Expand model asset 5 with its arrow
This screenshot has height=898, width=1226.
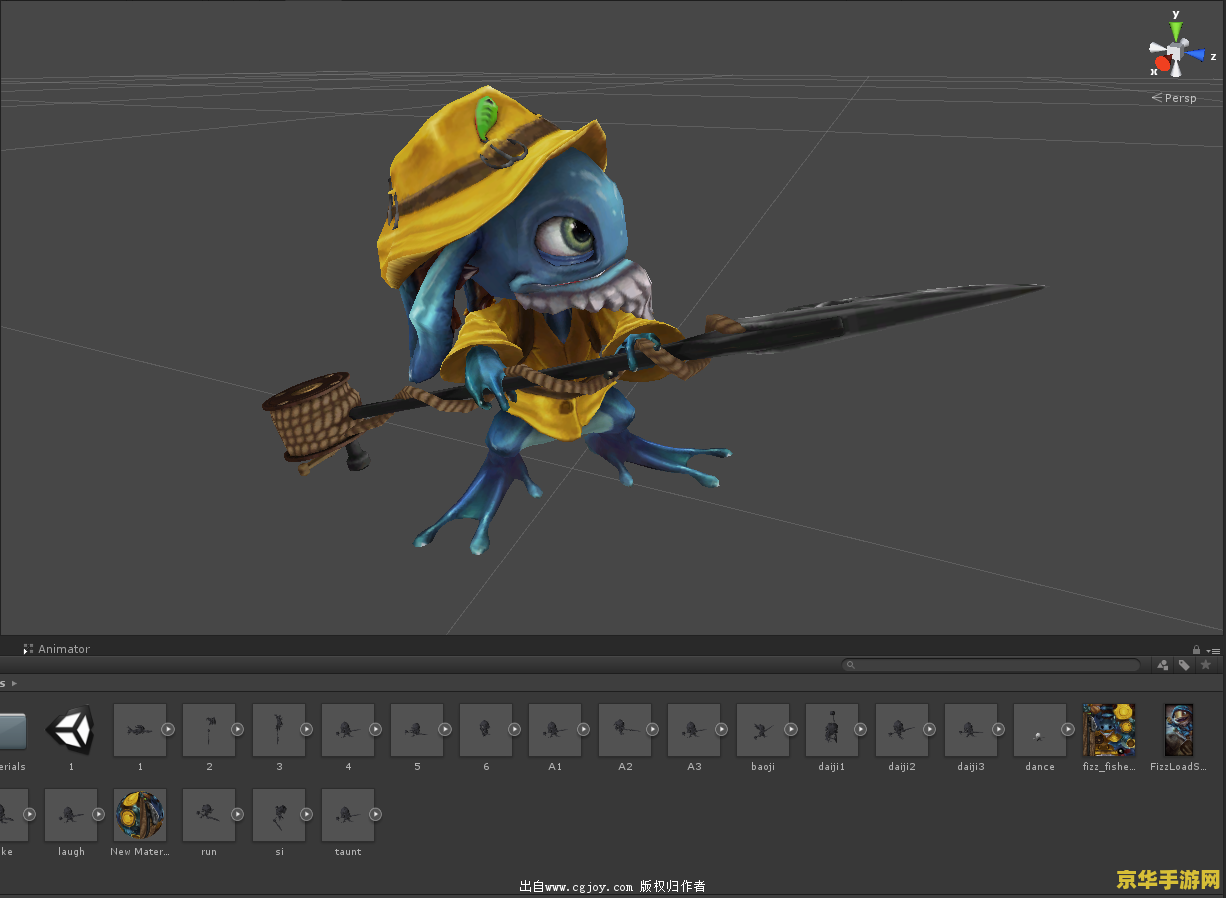pos(445,729)
